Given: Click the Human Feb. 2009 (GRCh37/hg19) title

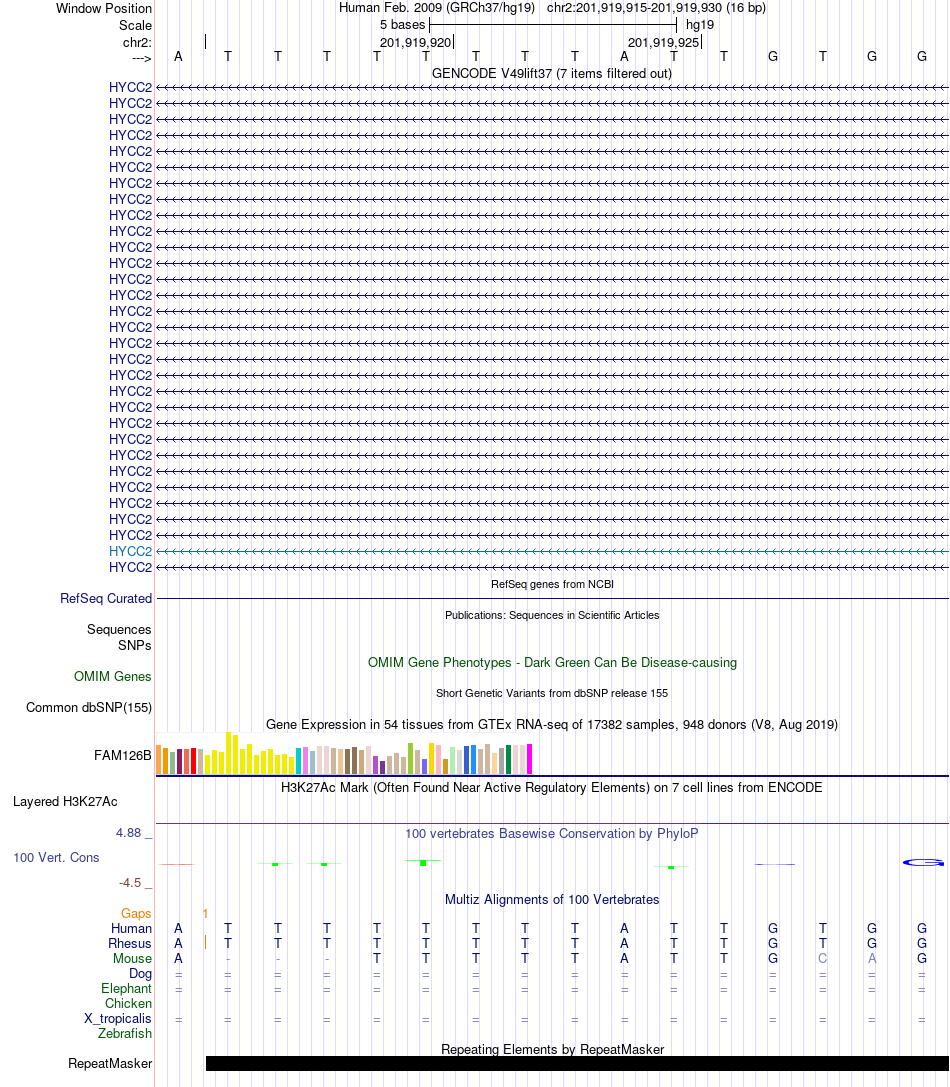Looking at the screenshot, I should [x=437, y=8].
